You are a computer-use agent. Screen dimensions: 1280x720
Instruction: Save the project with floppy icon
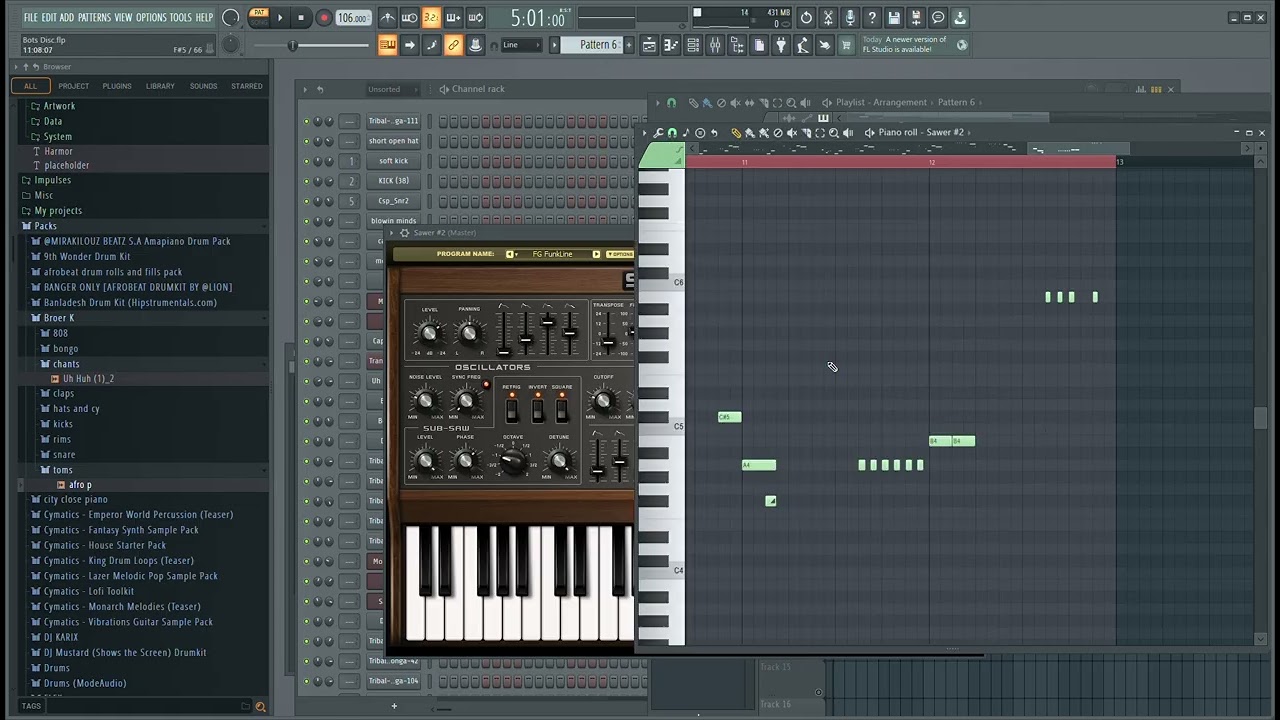894,18
